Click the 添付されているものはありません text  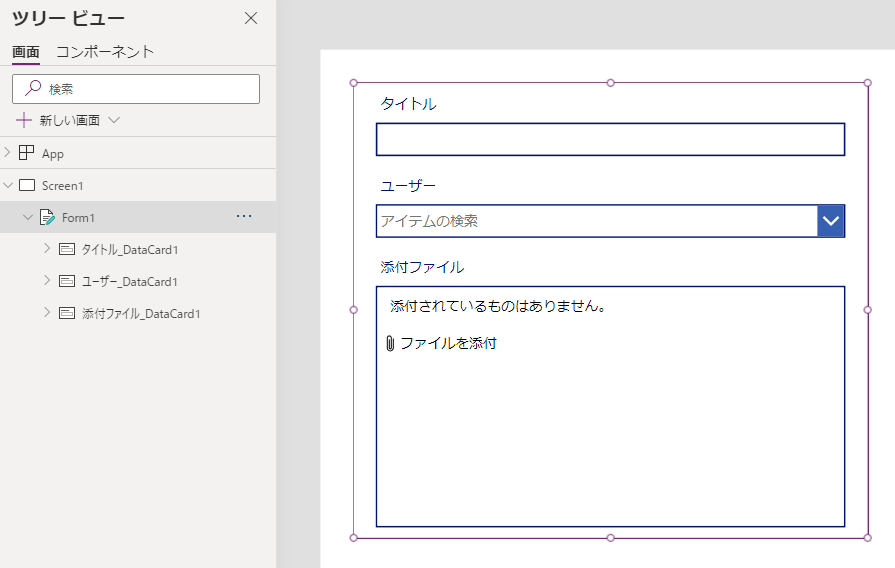[497, 306]
